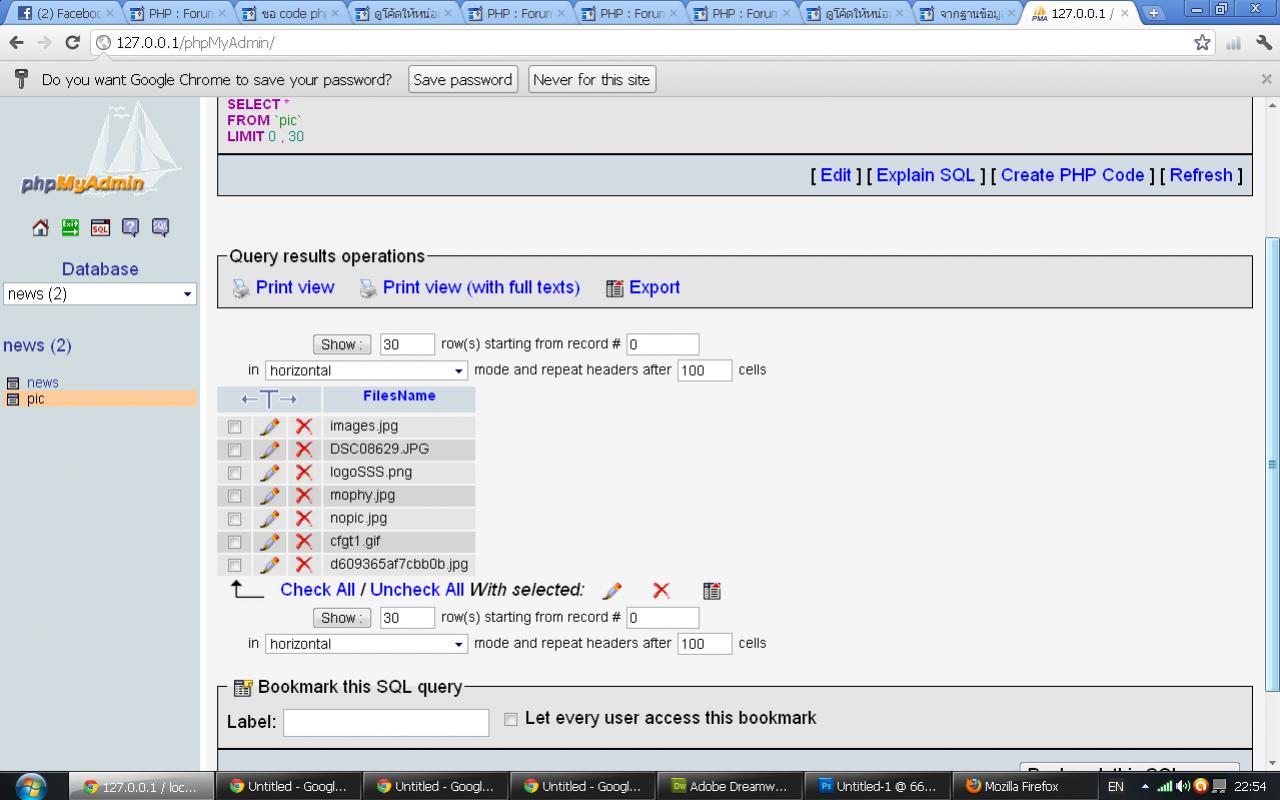
Task: Click the Chrome bookmark star icon
Action: click(1202, 42)
